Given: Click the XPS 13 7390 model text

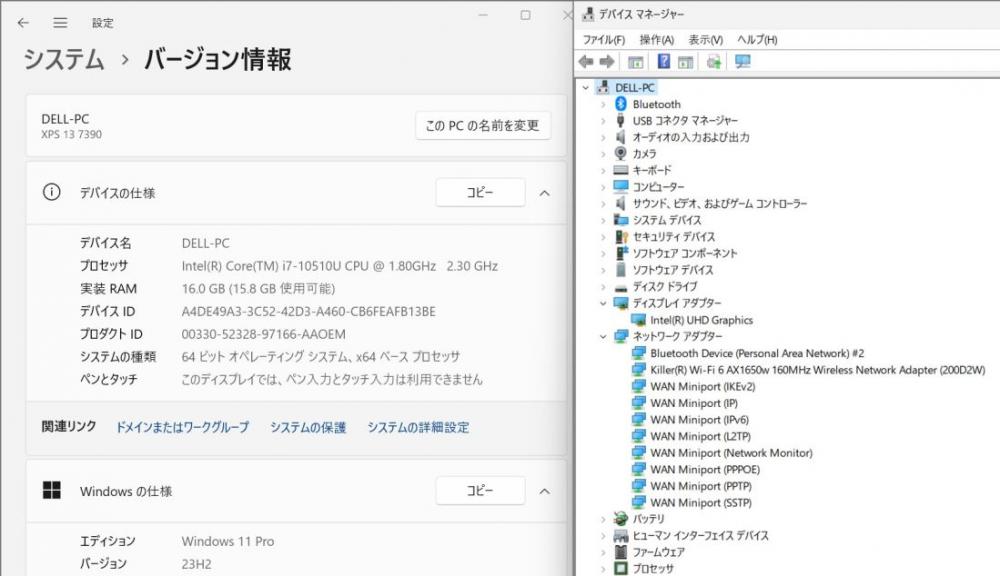Looking at the screenshot, I should click(71, 135).
